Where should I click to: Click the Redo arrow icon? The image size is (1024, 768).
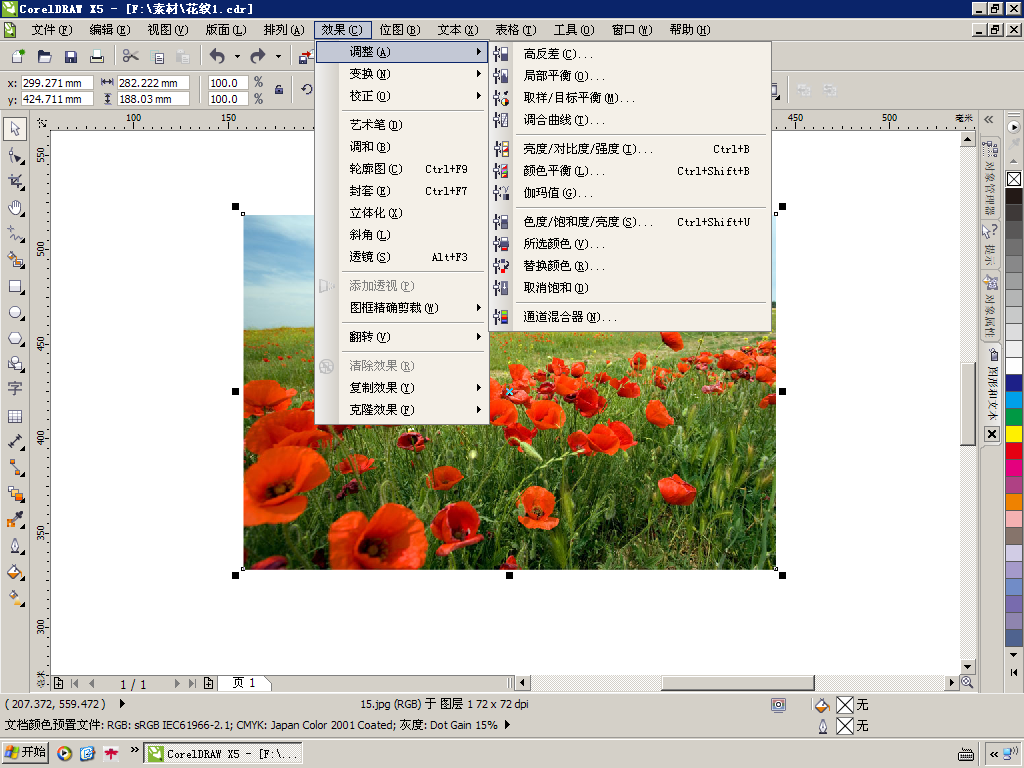[258, 57]
